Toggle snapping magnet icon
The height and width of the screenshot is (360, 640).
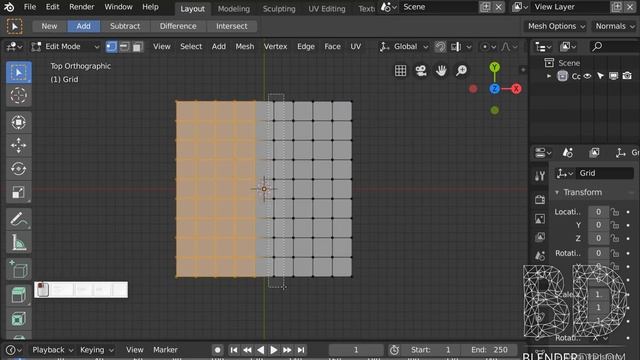pos(440,47)
